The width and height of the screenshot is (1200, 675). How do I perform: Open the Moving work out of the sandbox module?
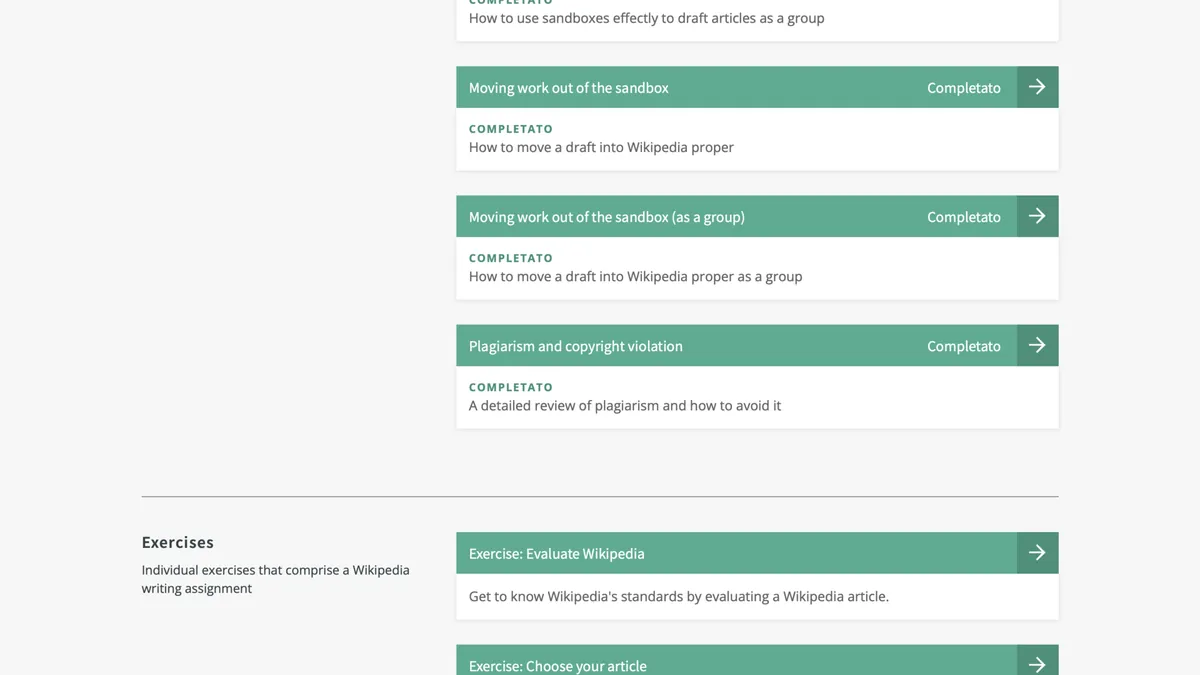click(569, 88)
